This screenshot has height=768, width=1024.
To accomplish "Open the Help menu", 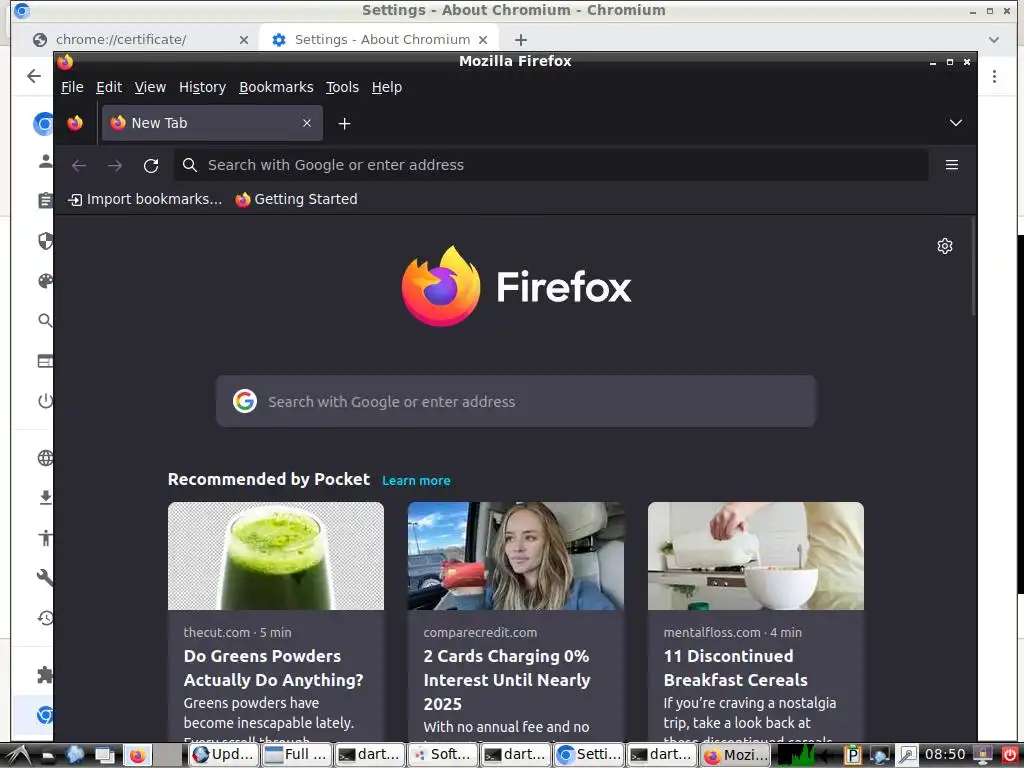I will pyautogui.click(x=387, y=87).
